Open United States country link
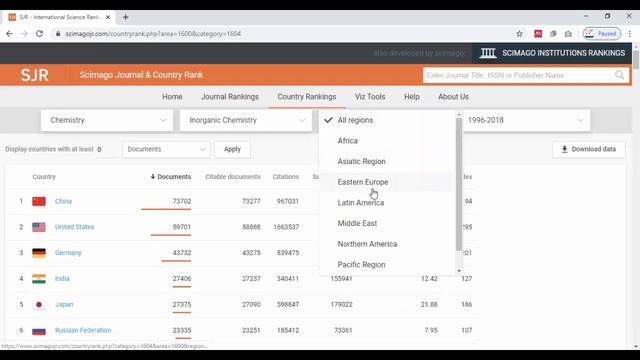The image size is (640, 360). (74, 227)
